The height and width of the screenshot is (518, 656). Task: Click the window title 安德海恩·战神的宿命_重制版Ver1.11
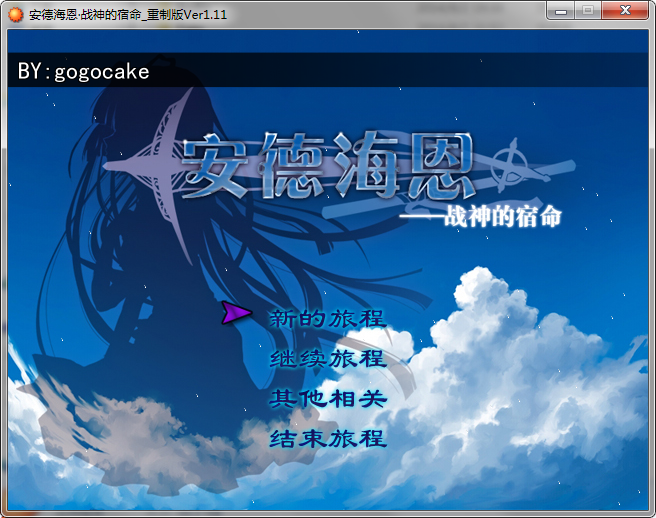(x=128, y=15)
